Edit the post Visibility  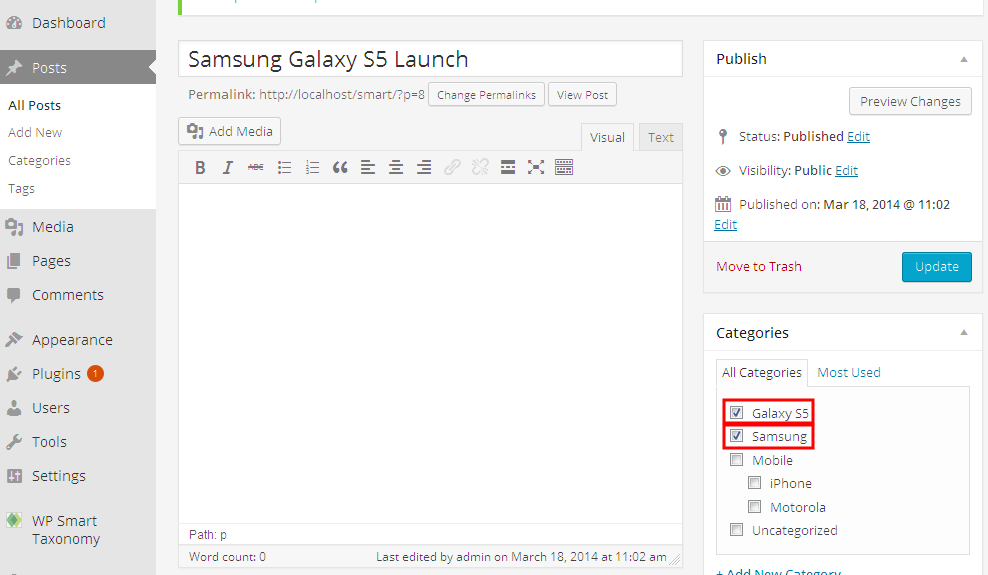846,171
